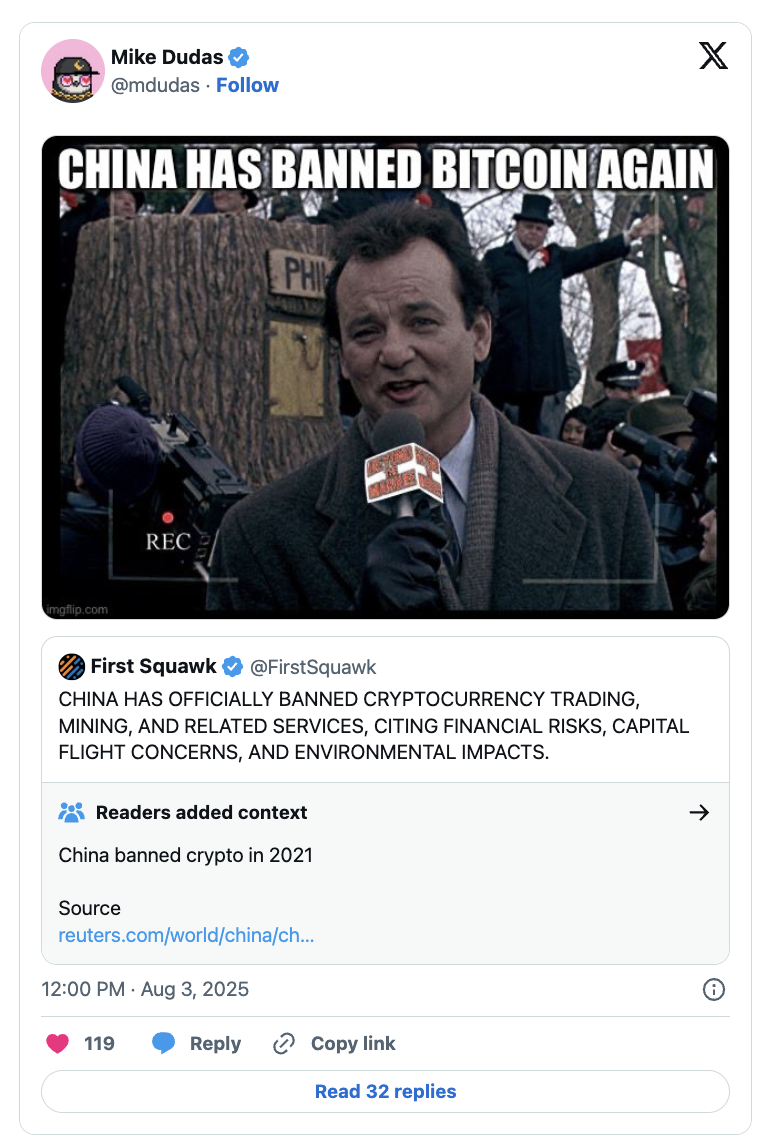The height and width of the screenshot is (1148, 766).
Task: Open the @FirstSquawk handle
Action: (x=313, y=667)
